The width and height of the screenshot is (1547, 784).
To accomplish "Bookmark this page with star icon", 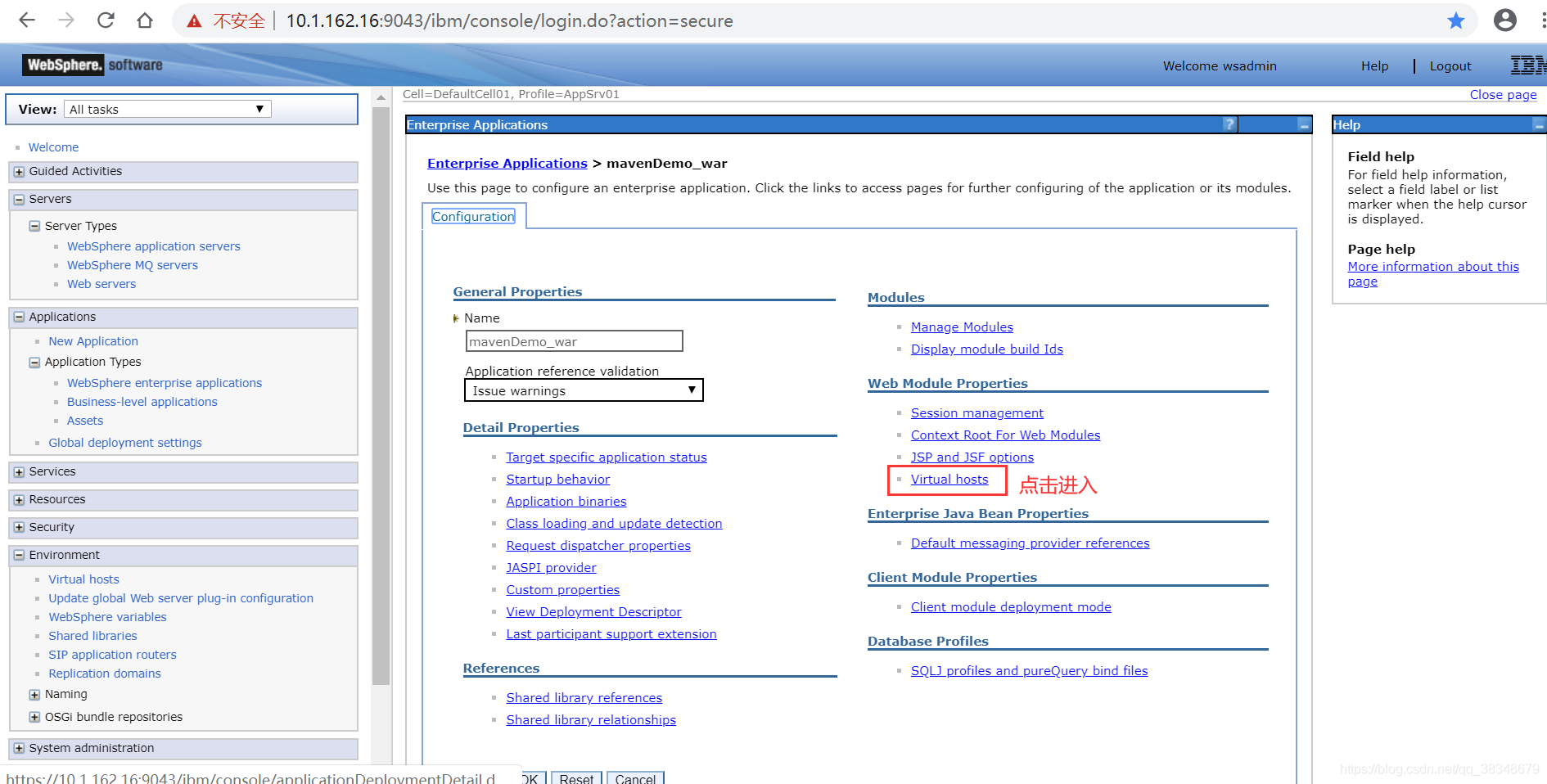I will pos(1455,20).
